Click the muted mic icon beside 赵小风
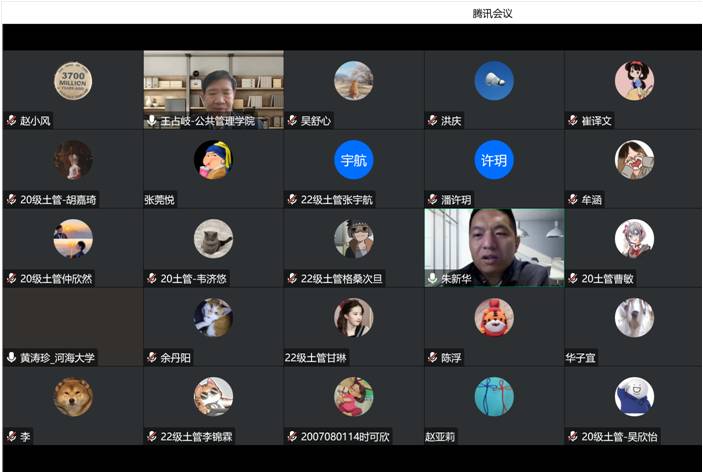The width and height of the screenshot is (703, 473). click(x=11, y=121)
